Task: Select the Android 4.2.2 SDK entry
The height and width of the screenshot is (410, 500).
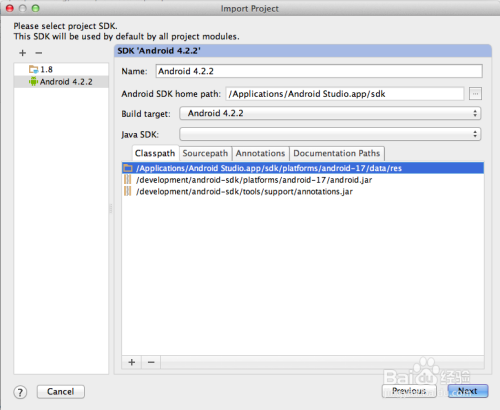Action: 61,82
